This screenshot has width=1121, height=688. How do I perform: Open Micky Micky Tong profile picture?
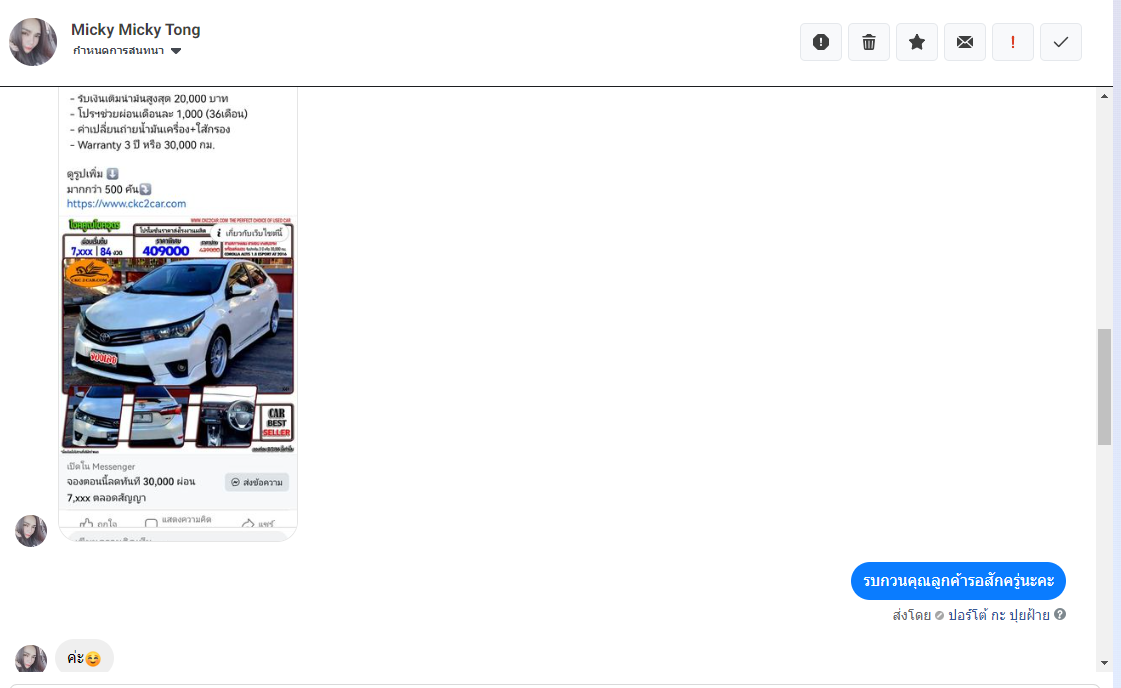(33, 42)
